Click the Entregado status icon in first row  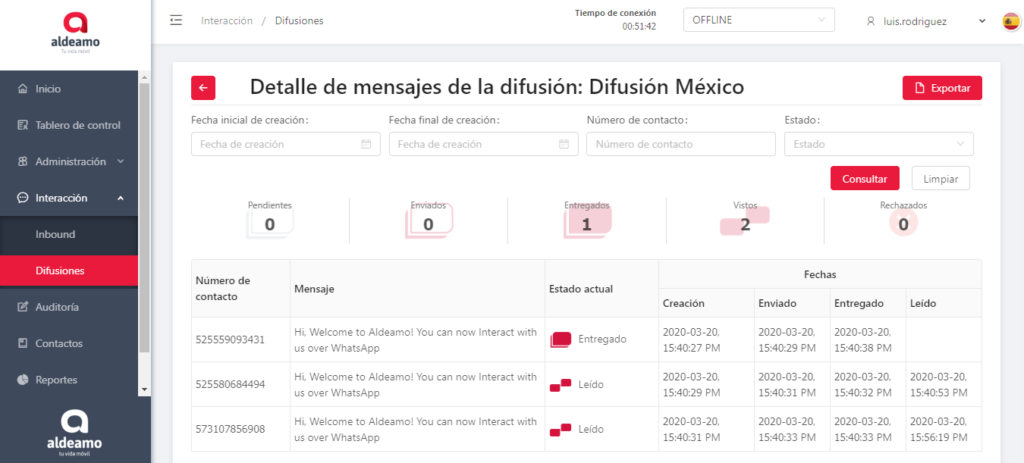click(560, 339)
